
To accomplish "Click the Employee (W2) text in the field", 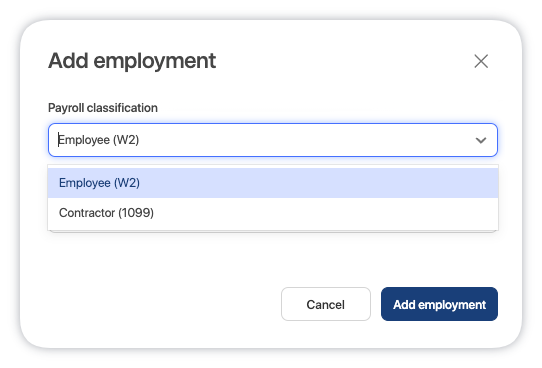I will coord(99,140).
